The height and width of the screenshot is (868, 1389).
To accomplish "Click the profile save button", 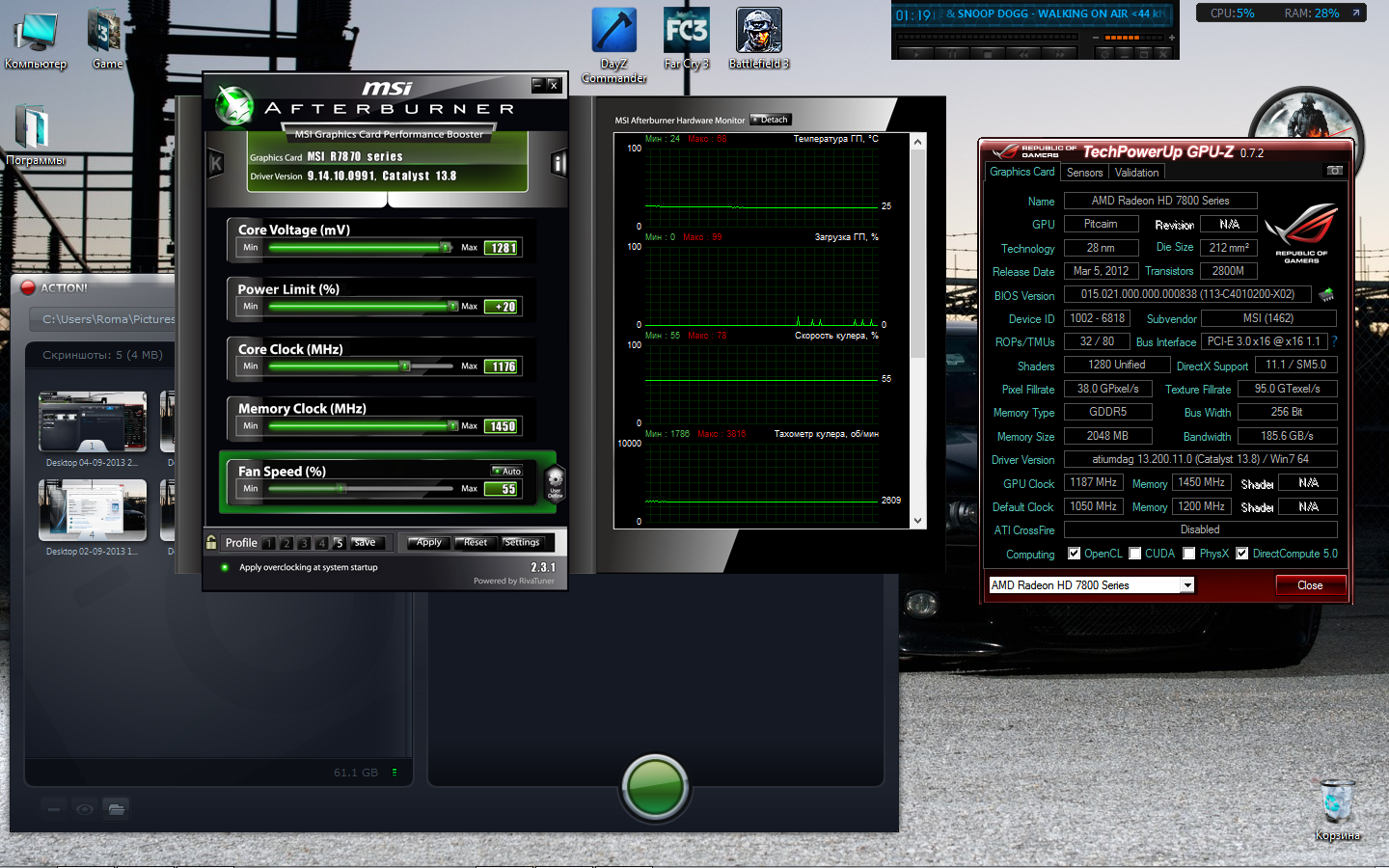I will pos(366,543).
